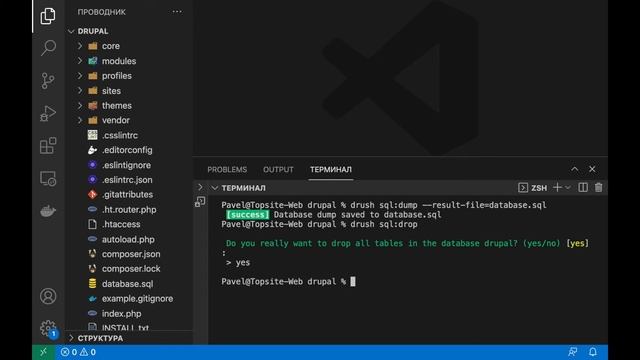Select the ТЕРМИНАЛ tab
640x360 pixels.
[x=331, y=169]
